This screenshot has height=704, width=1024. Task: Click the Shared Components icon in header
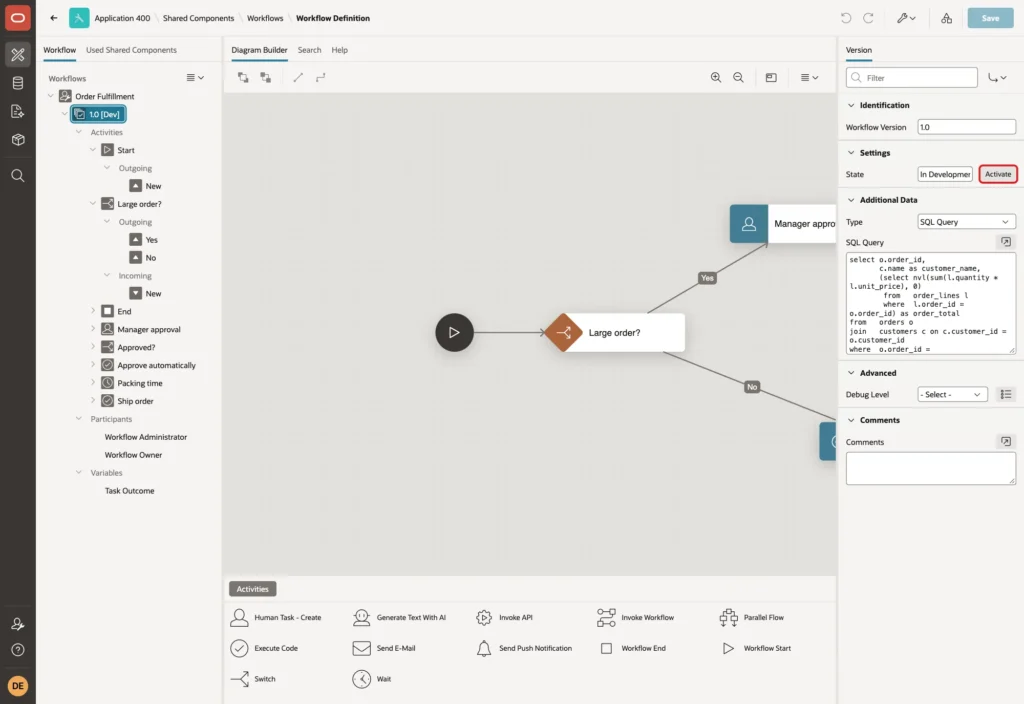pos(946,18)
